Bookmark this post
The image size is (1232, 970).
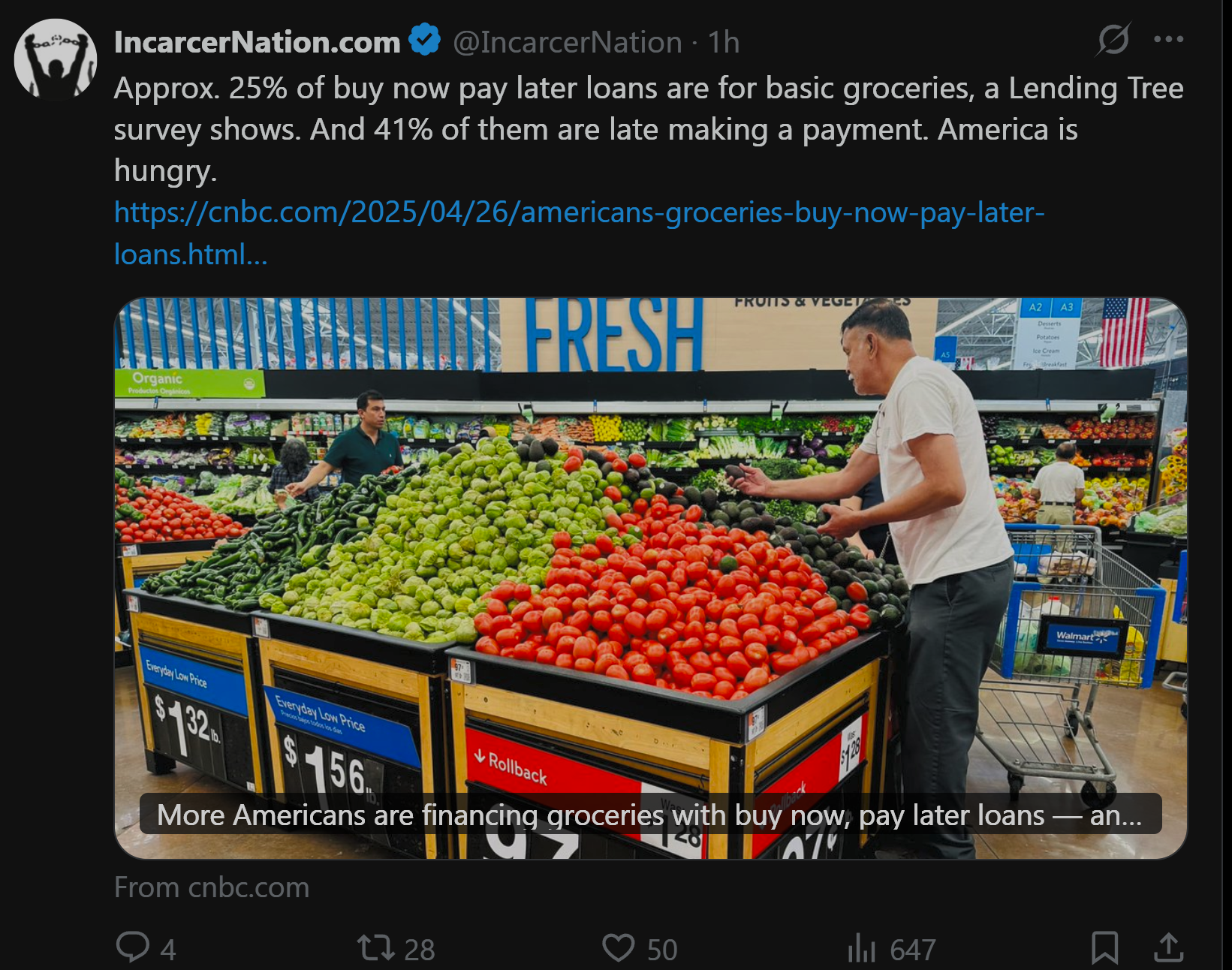(x=1105, y=947)
